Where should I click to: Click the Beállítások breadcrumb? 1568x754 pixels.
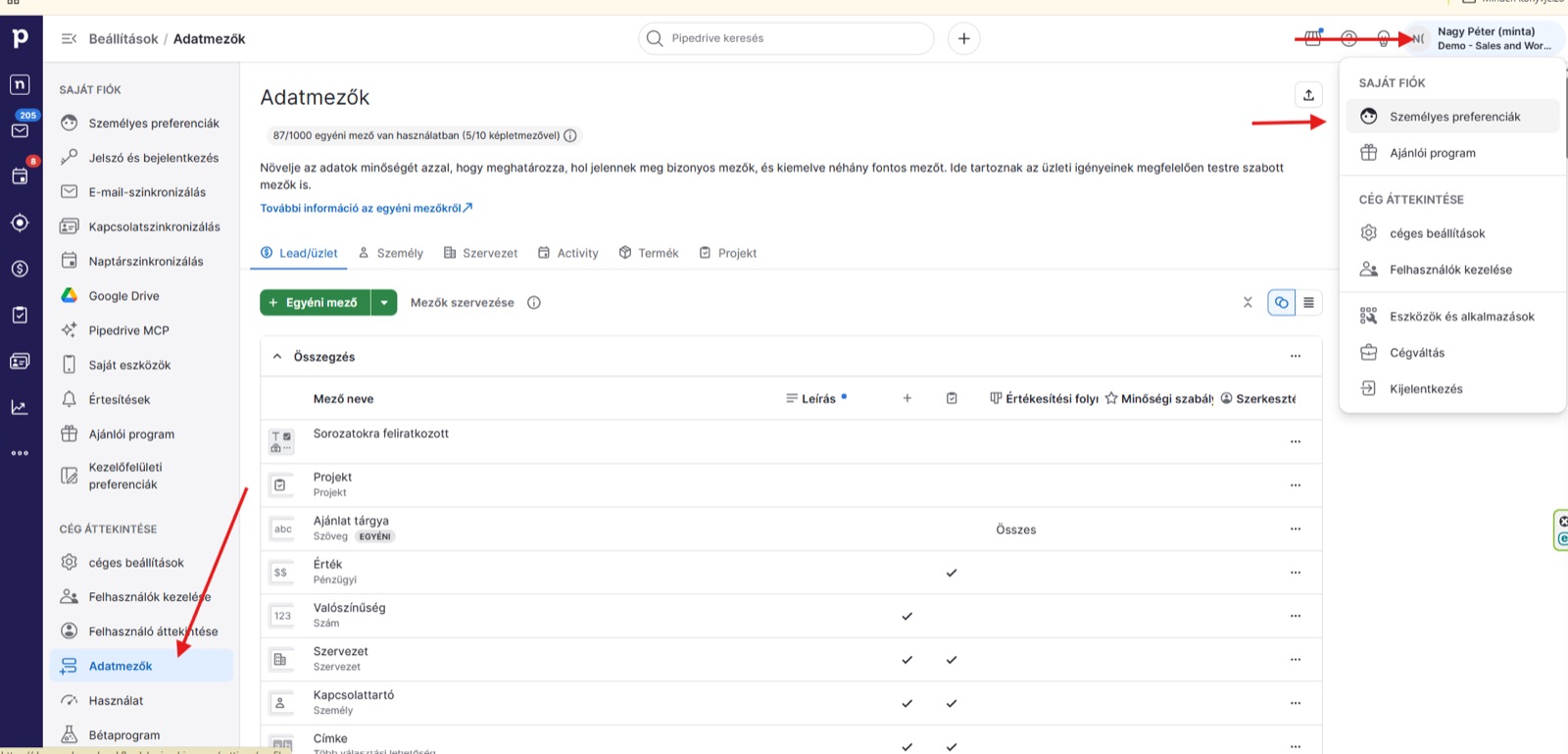tap(123, 39)
